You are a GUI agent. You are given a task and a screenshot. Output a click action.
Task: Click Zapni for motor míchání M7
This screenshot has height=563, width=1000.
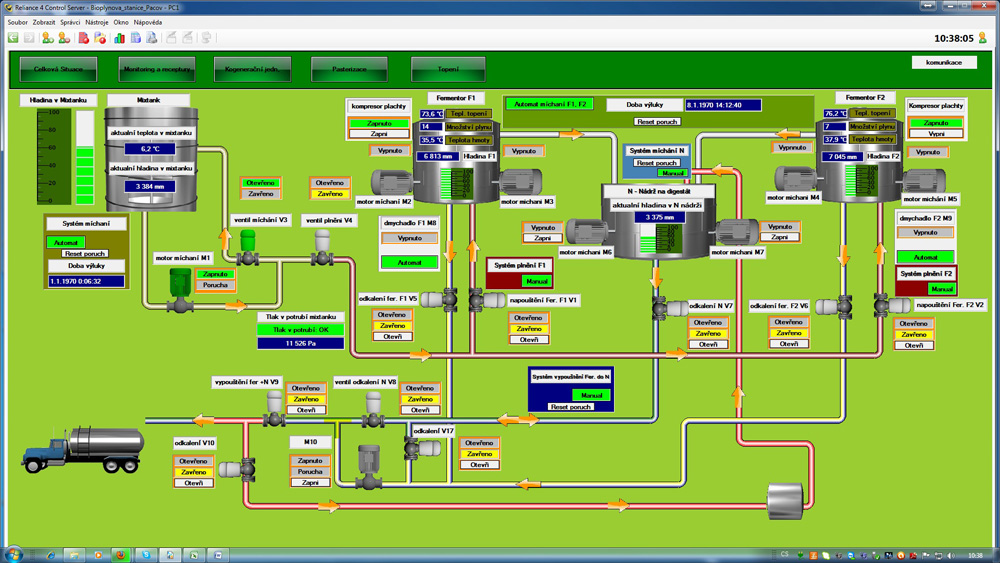779,237
